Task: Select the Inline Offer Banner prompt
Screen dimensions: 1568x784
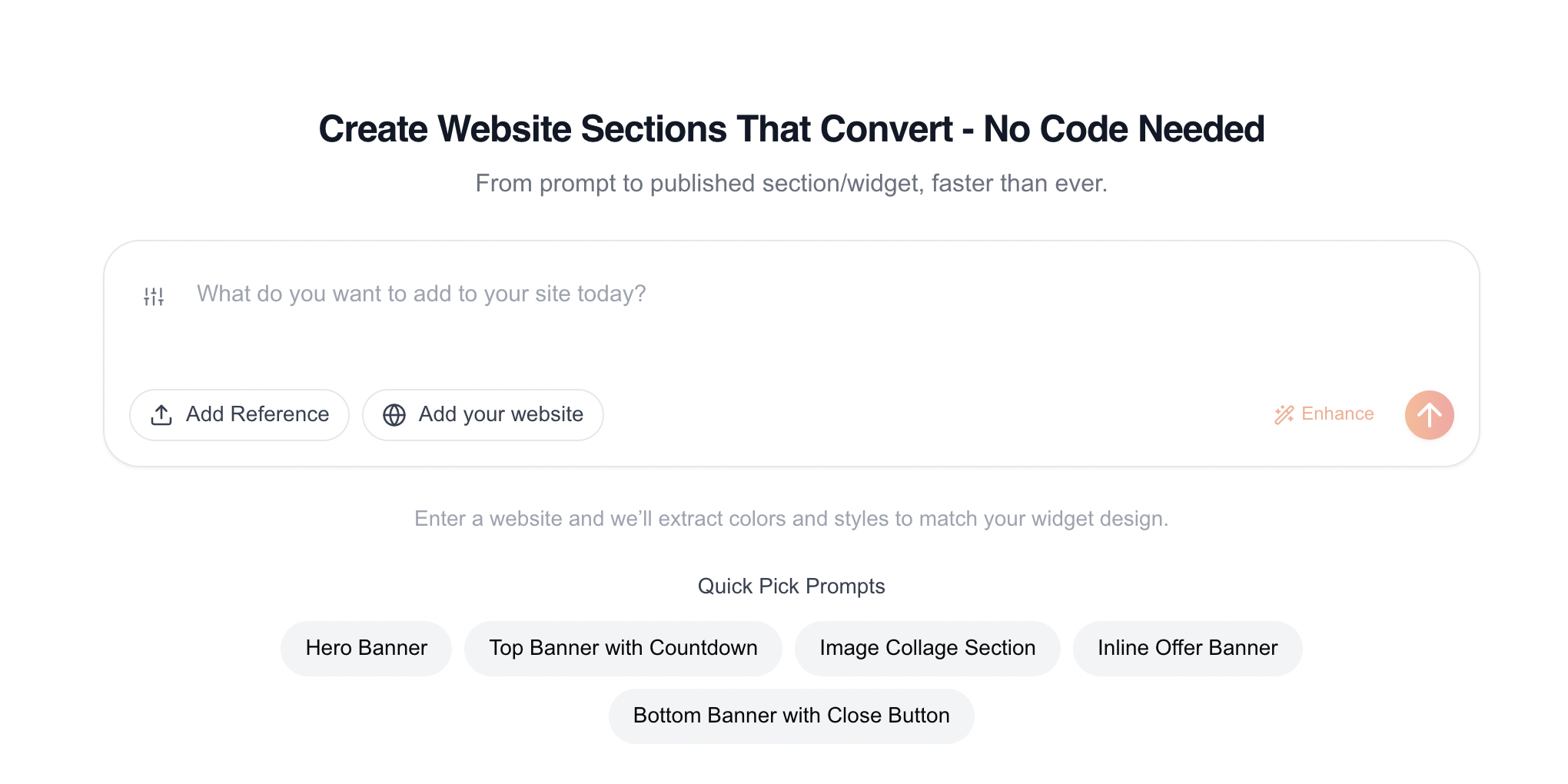Action: 1187,648
